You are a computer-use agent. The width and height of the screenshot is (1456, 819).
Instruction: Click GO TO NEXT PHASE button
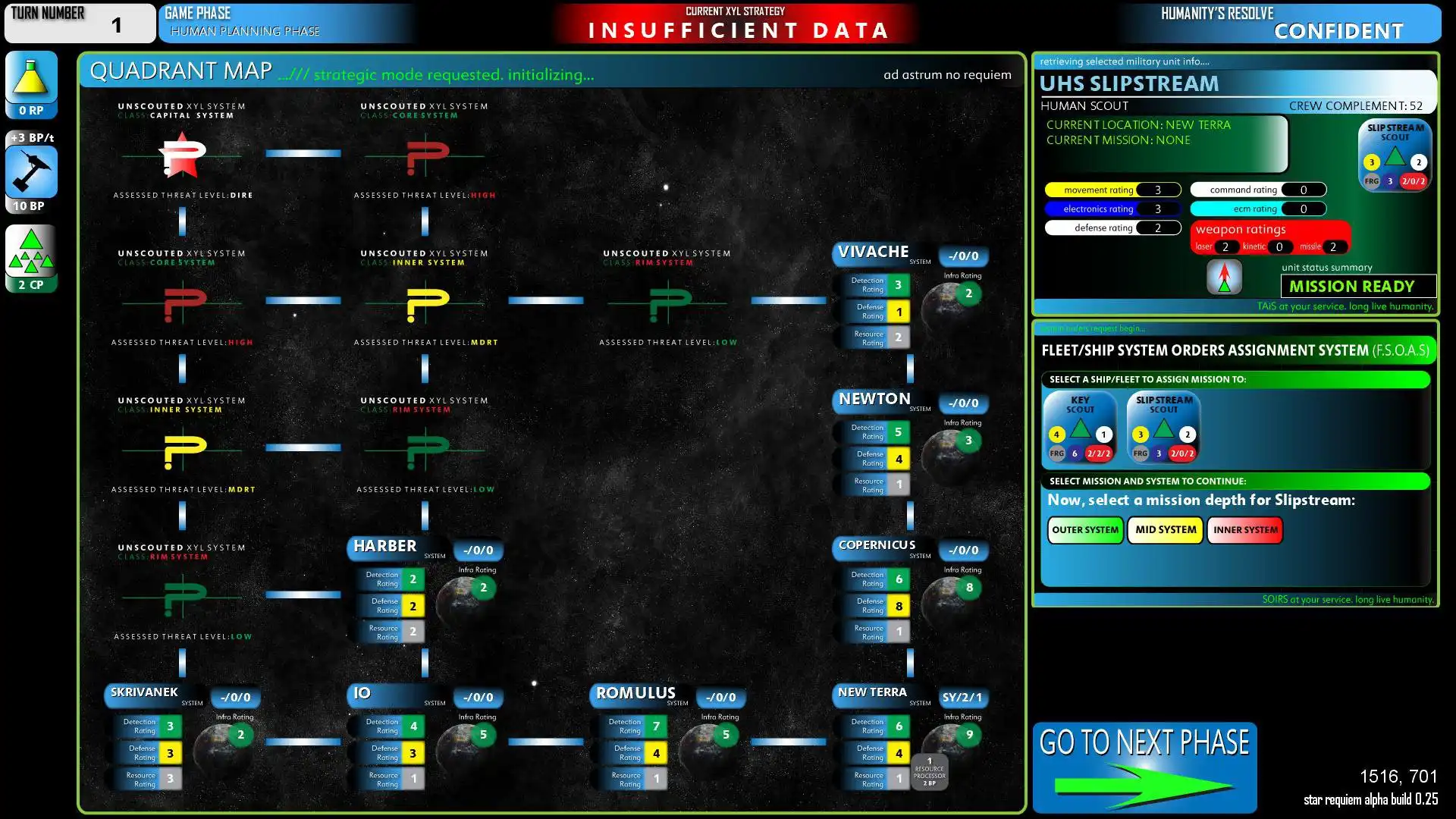click(1143, 757)
